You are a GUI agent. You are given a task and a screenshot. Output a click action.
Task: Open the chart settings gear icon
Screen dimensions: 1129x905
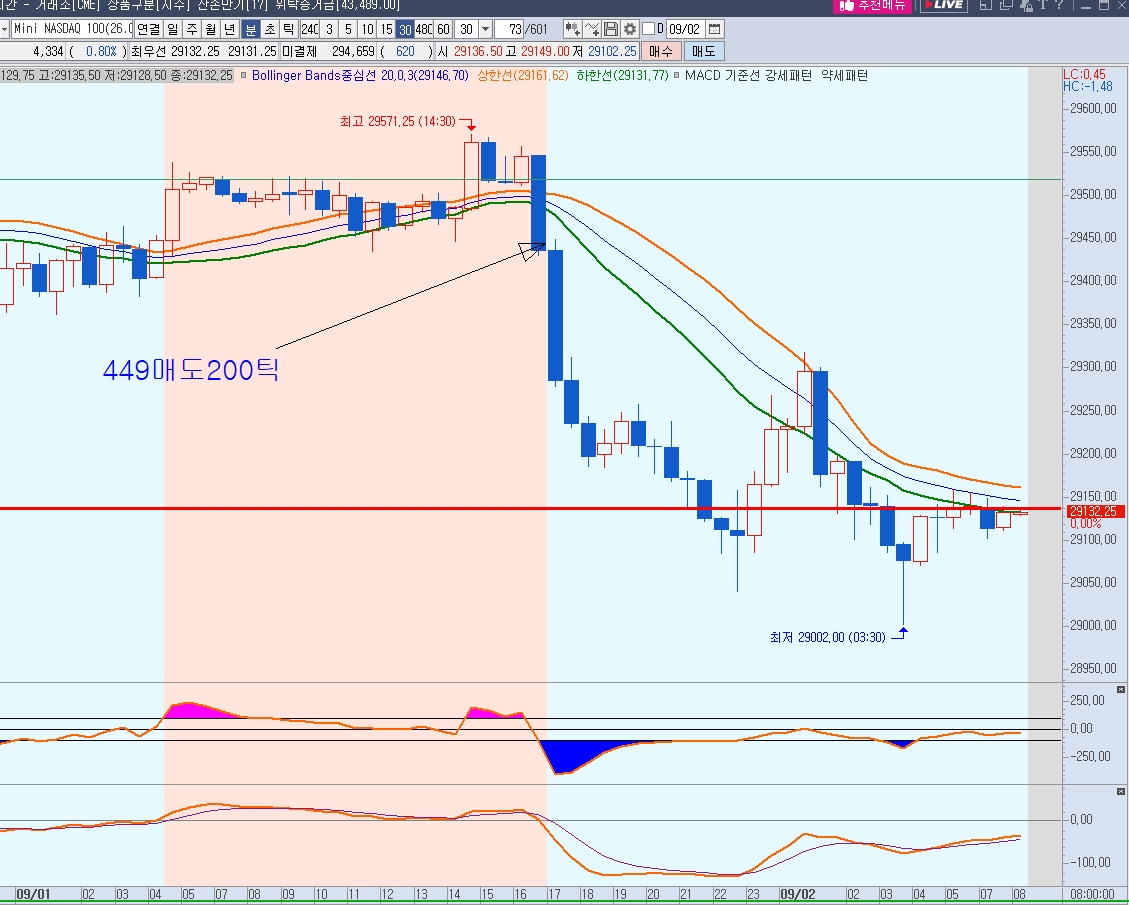[x=630, y=29]
